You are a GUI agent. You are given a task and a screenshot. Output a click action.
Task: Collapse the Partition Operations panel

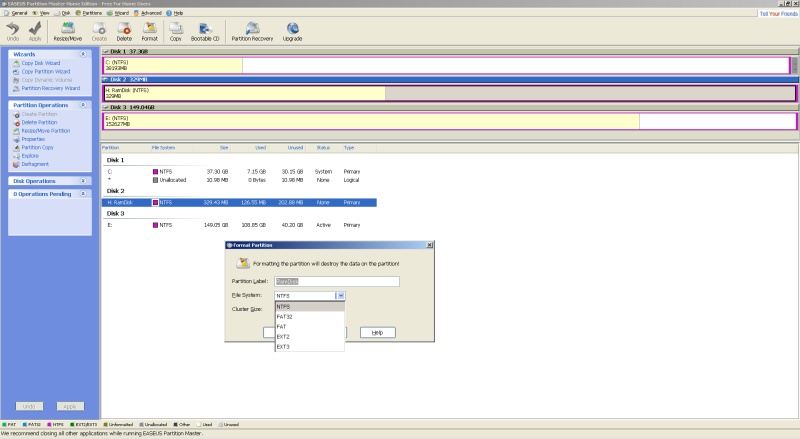pos(83,105)
